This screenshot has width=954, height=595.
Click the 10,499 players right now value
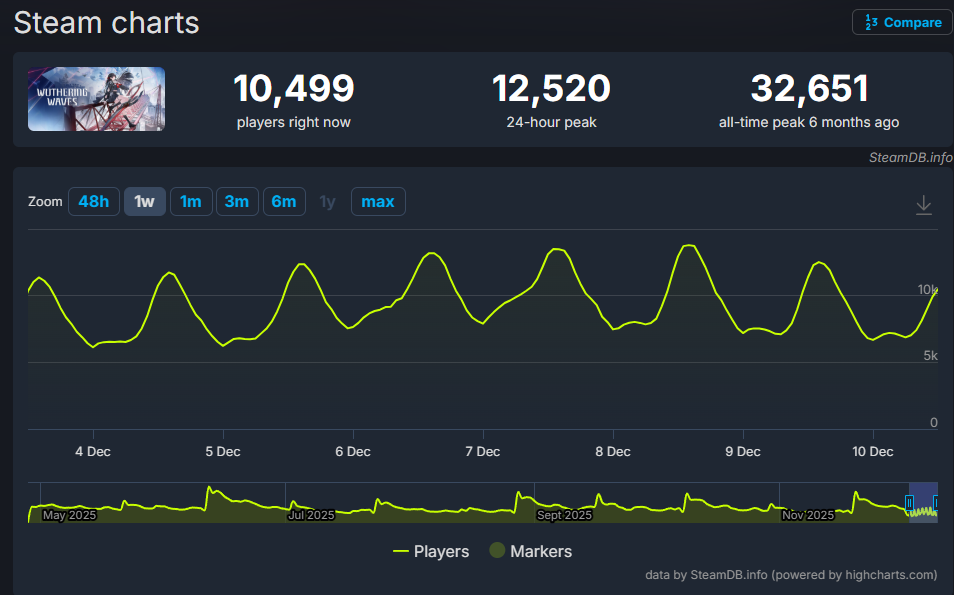point(294,88)
